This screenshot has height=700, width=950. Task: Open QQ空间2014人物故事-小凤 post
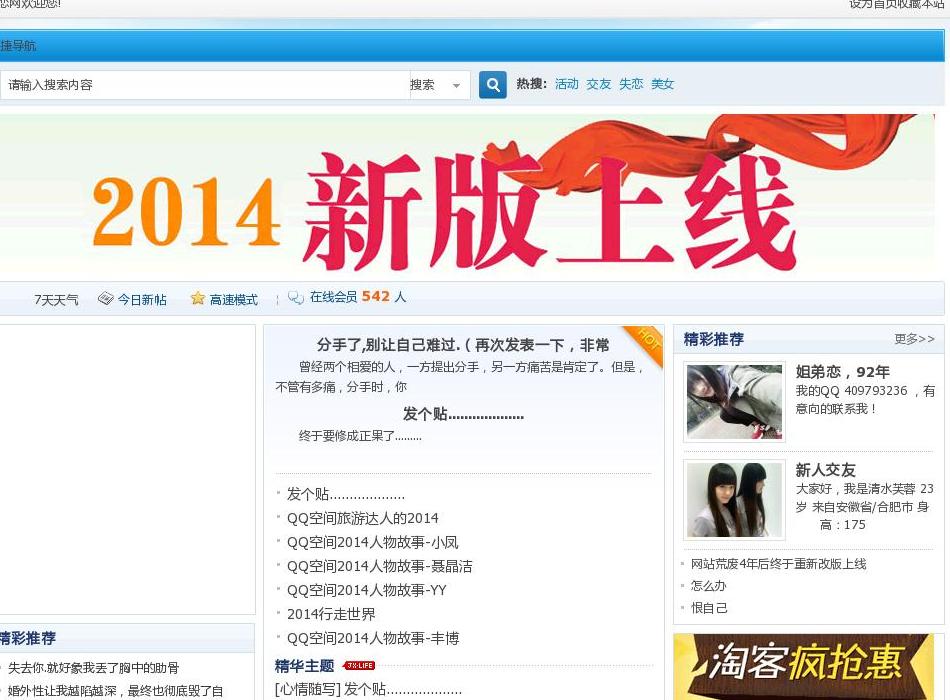point(373,542)
